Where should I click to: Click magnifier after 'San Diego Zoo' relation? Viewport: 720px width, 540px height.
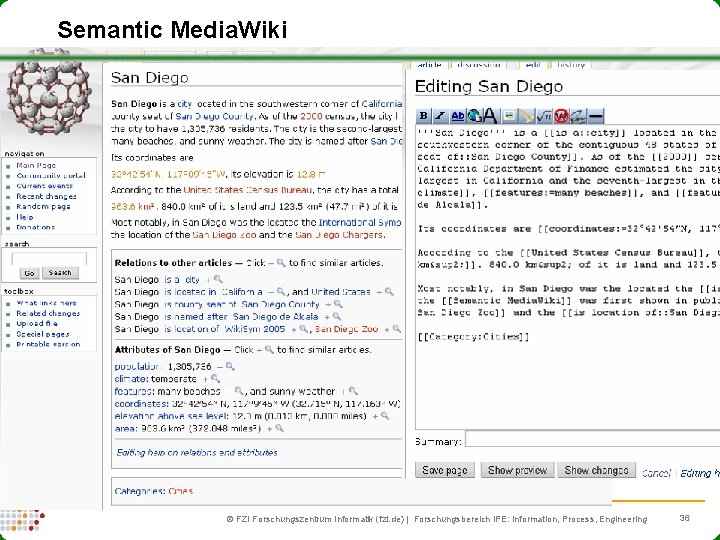click(396, 329)
